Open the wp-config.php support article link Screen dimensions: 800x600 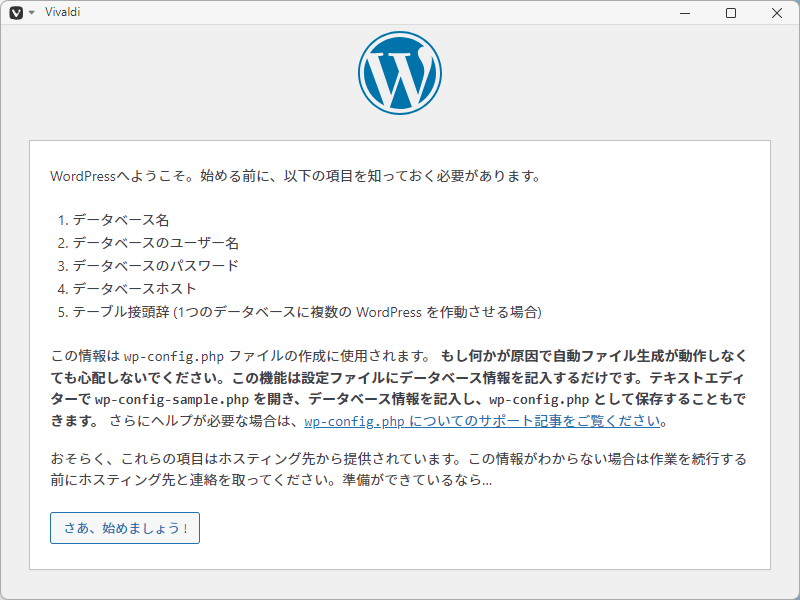pos(483,421)
